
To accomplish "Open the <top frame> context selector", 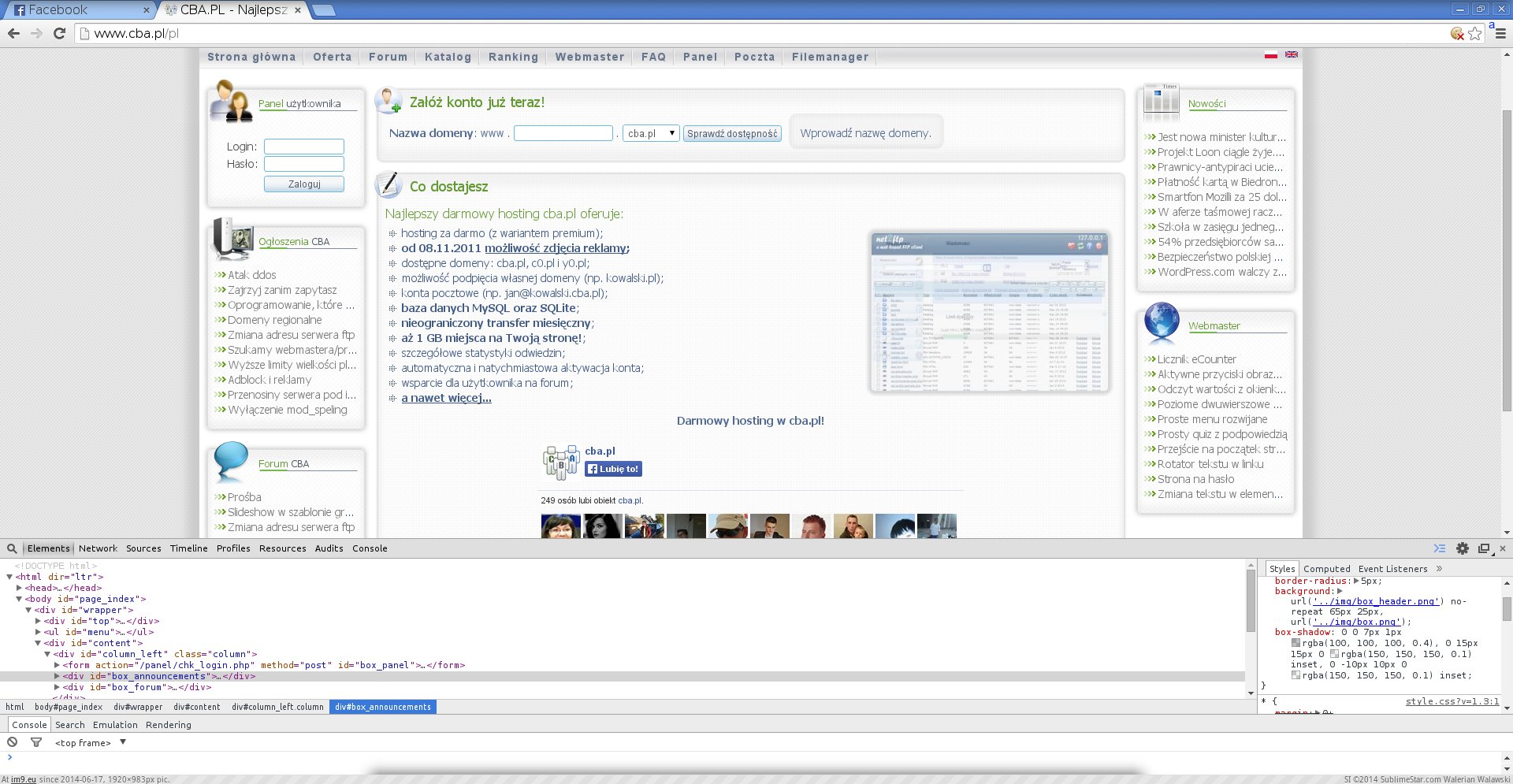I will point(90,742).
